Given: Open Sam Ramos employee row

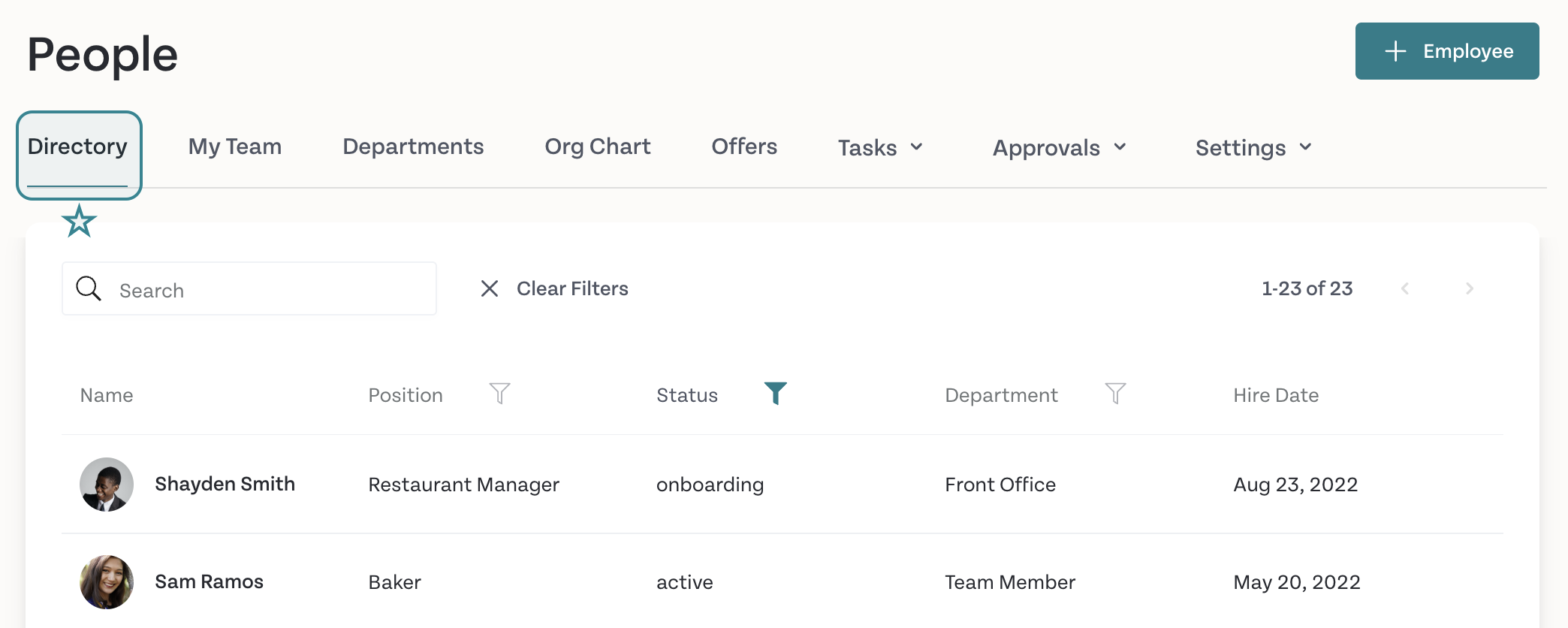Looking at the screenshot, I should (x=782, y=582).
